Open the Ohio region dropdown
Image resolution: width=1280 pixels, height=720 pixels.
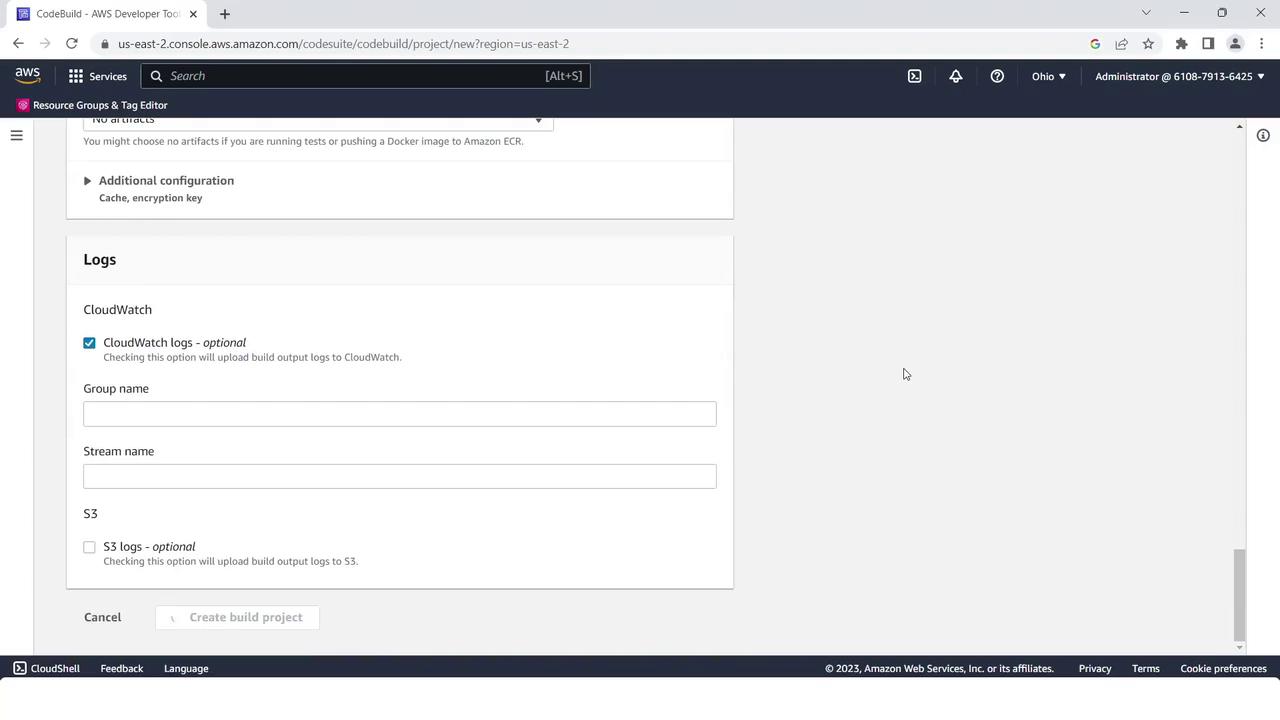pyautogui.click(x=1048, y=76)
